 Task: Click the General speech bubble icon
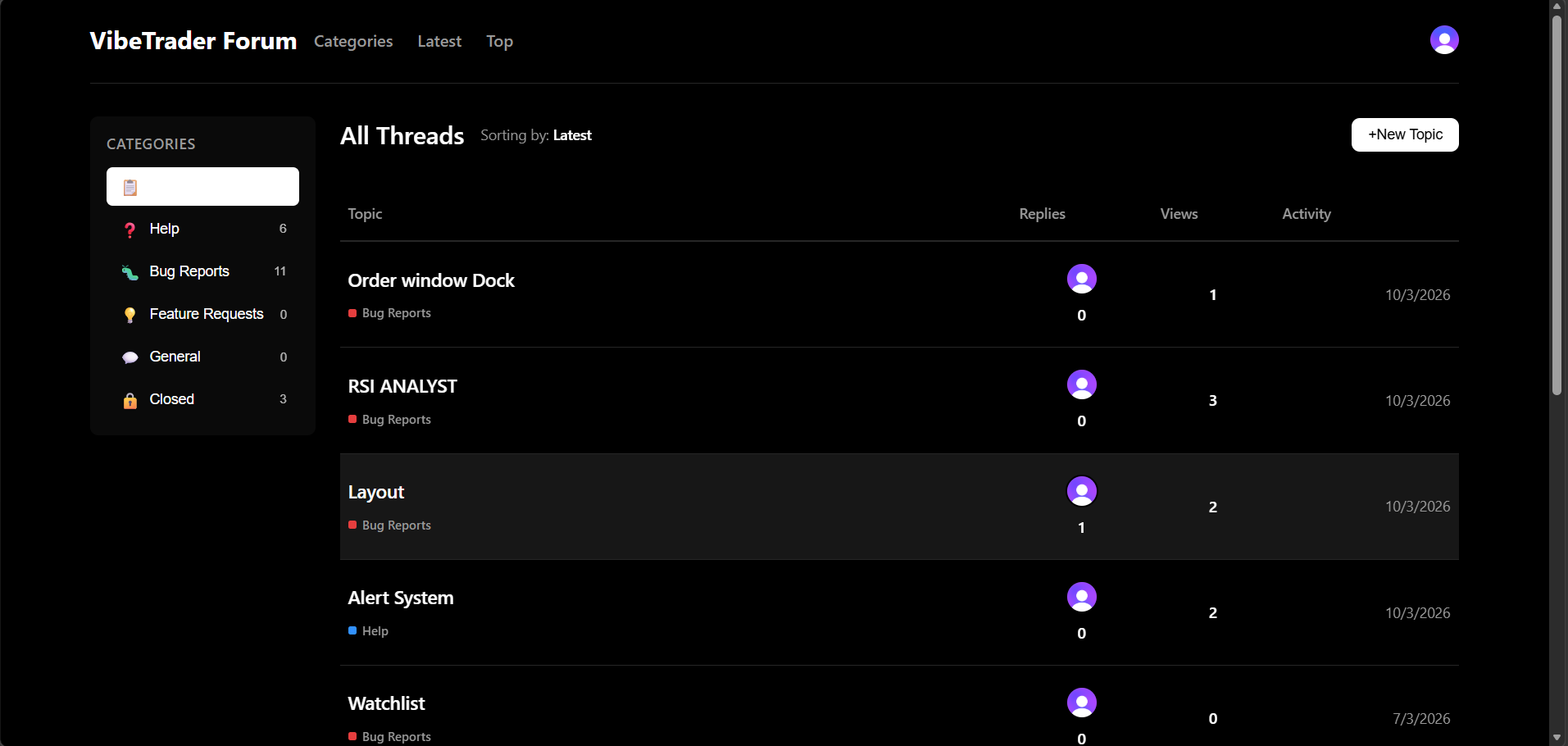pyautogui.click(x=130, y=357)
